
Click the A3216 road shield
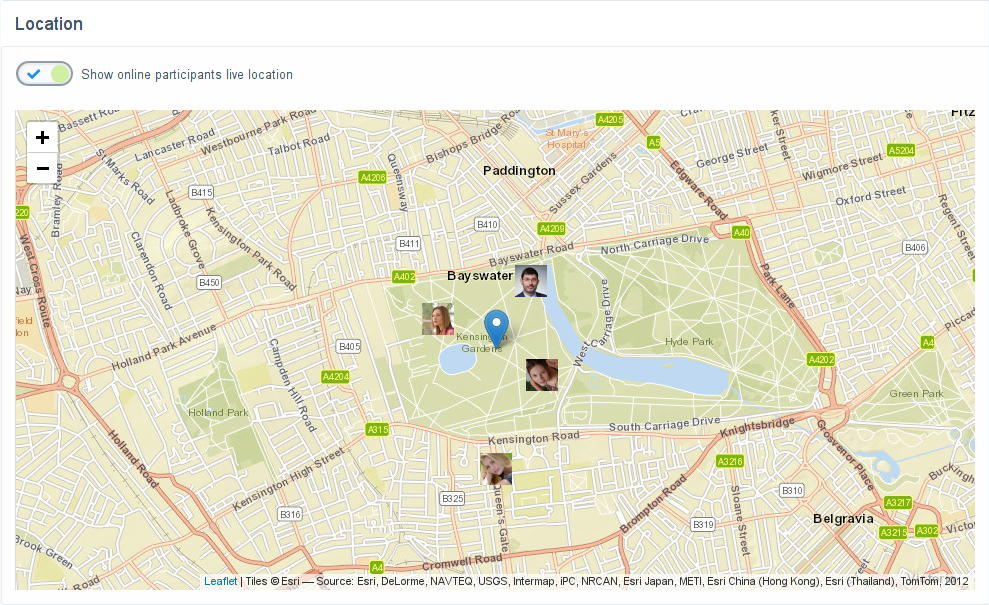(x=730, y=462)
